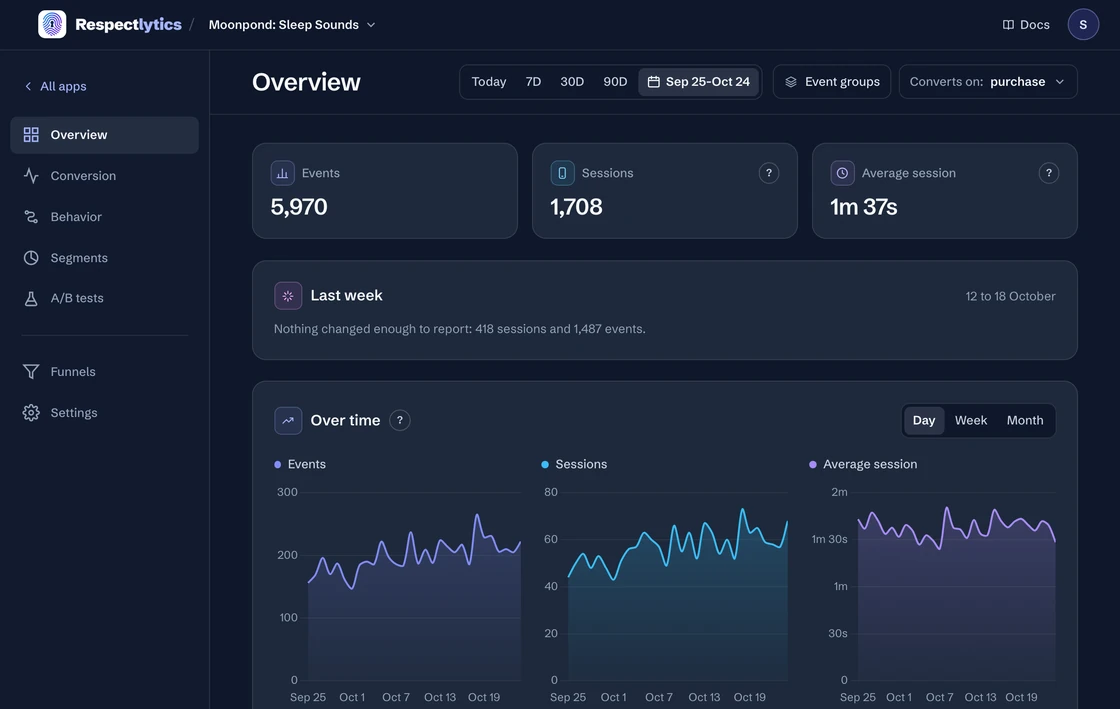Click the 1m 37s average value
This screenshot has width=1120, height=709.
pyautogui.click(x=864, y=207)
